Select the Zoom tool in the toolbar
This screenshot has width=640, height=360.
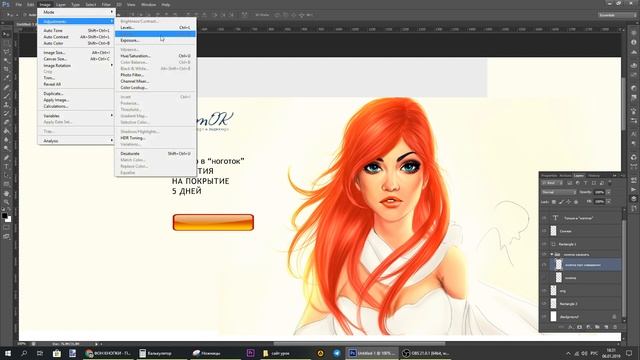click(x=6, y=202)
